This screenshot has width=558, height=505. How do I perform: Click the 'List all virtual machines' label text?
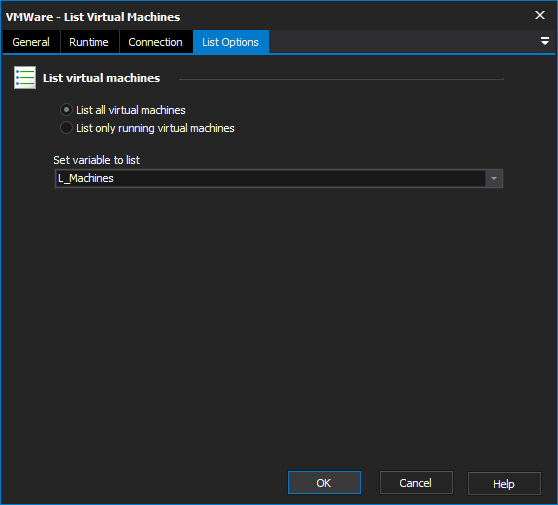pyautogui.click(x=131, y=110)
